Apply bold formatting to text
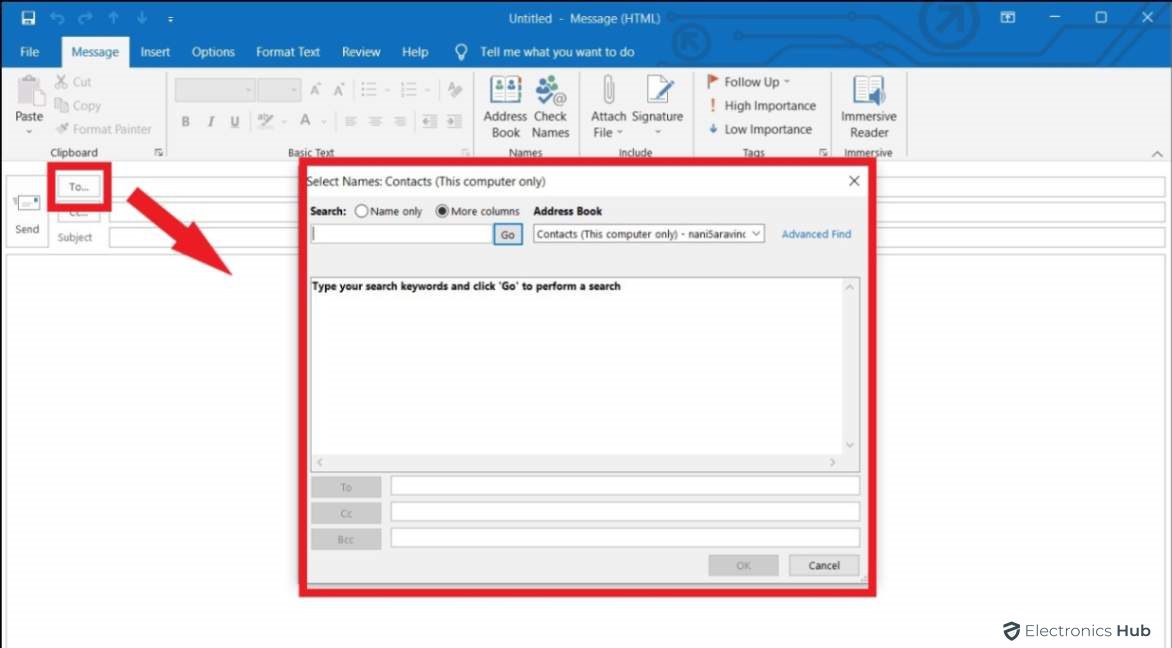The width and height of the screenshot is (1172, 648). click(x=186, y=121)
